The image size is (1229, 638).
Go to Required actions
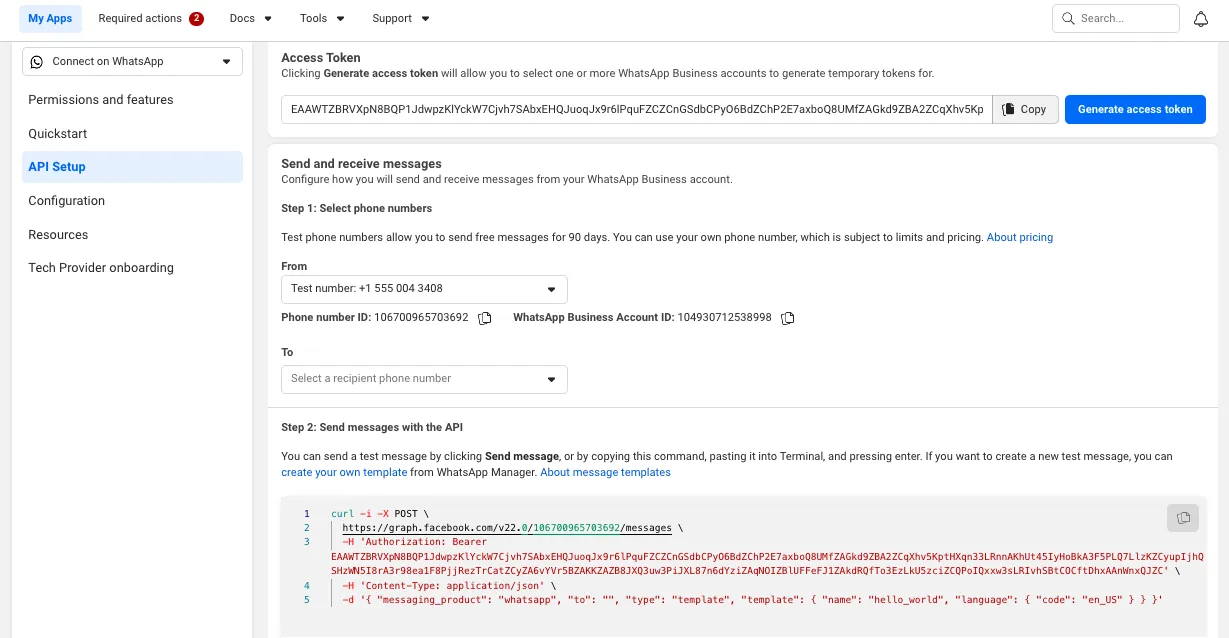point(151,18)
